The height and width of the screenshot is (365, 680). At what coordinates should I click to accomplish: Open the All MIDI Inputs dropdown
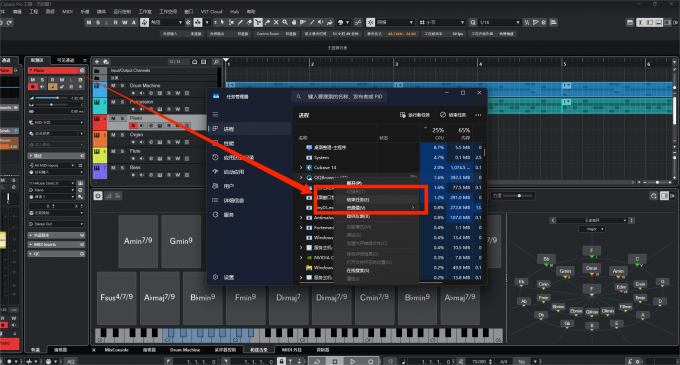52,165
